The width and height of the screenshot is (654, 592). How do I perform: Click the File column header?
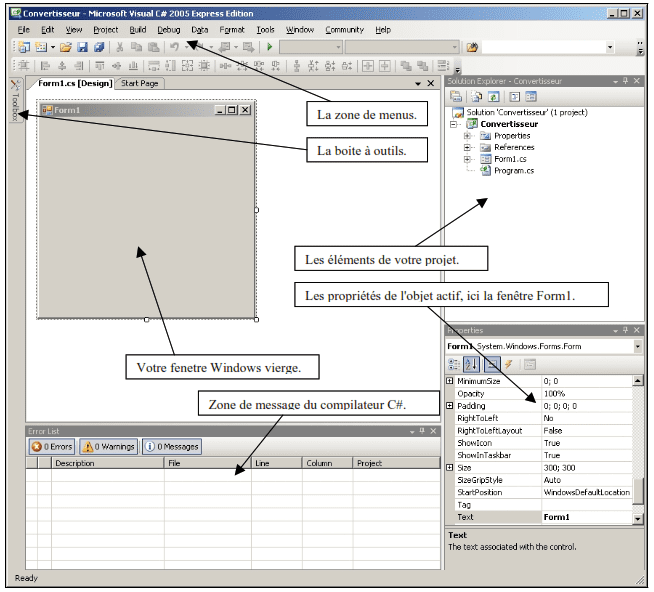coord(208,463)
